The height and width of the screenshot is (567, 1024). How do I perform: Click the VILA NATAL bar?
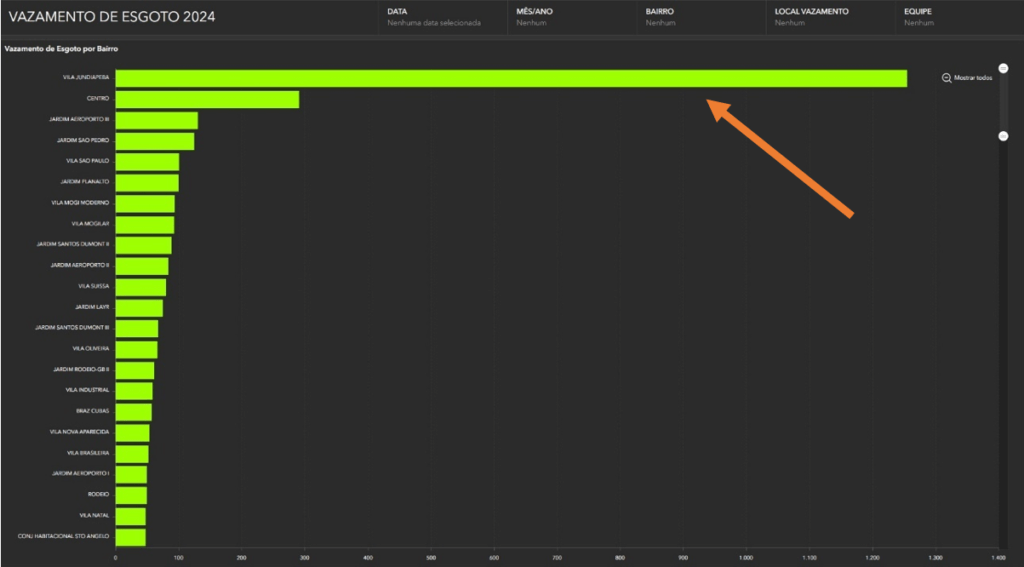[x=130, y=516]
